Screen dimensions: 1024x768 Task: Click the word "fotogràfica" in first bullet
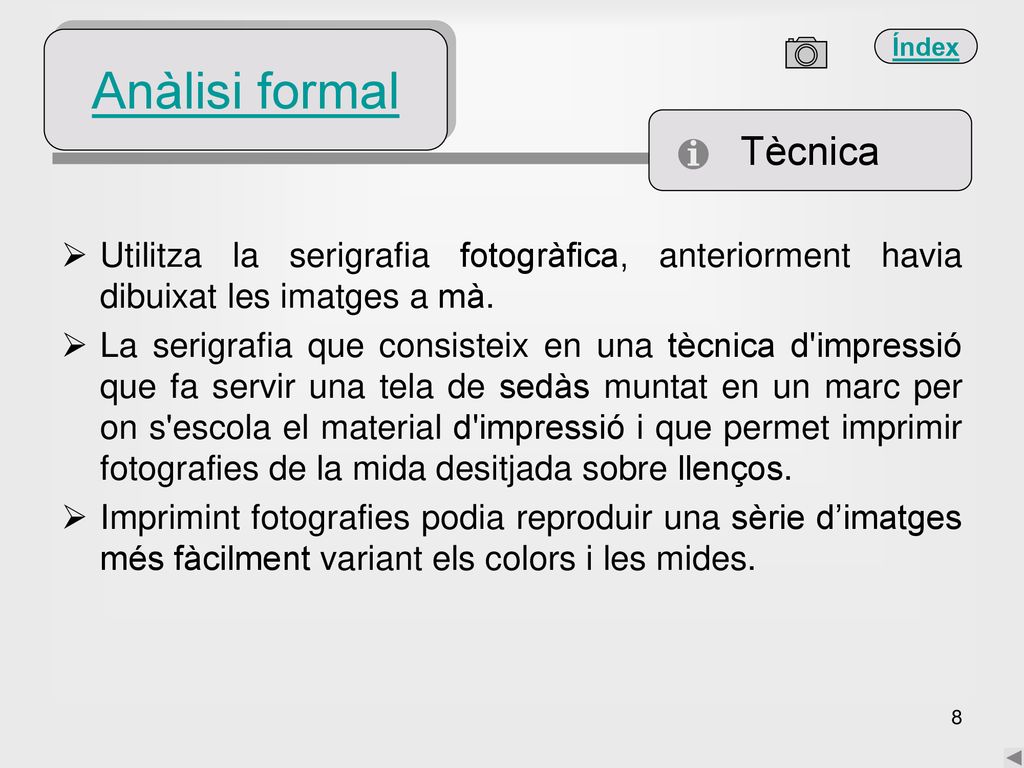coord(539,255)
